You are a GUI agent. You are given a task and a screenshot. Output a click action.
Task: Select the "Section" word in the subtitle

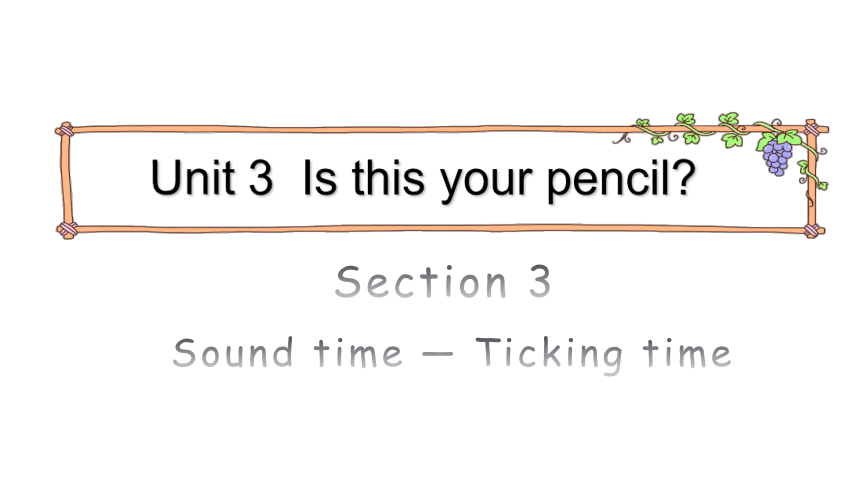[x=421, y=282]
